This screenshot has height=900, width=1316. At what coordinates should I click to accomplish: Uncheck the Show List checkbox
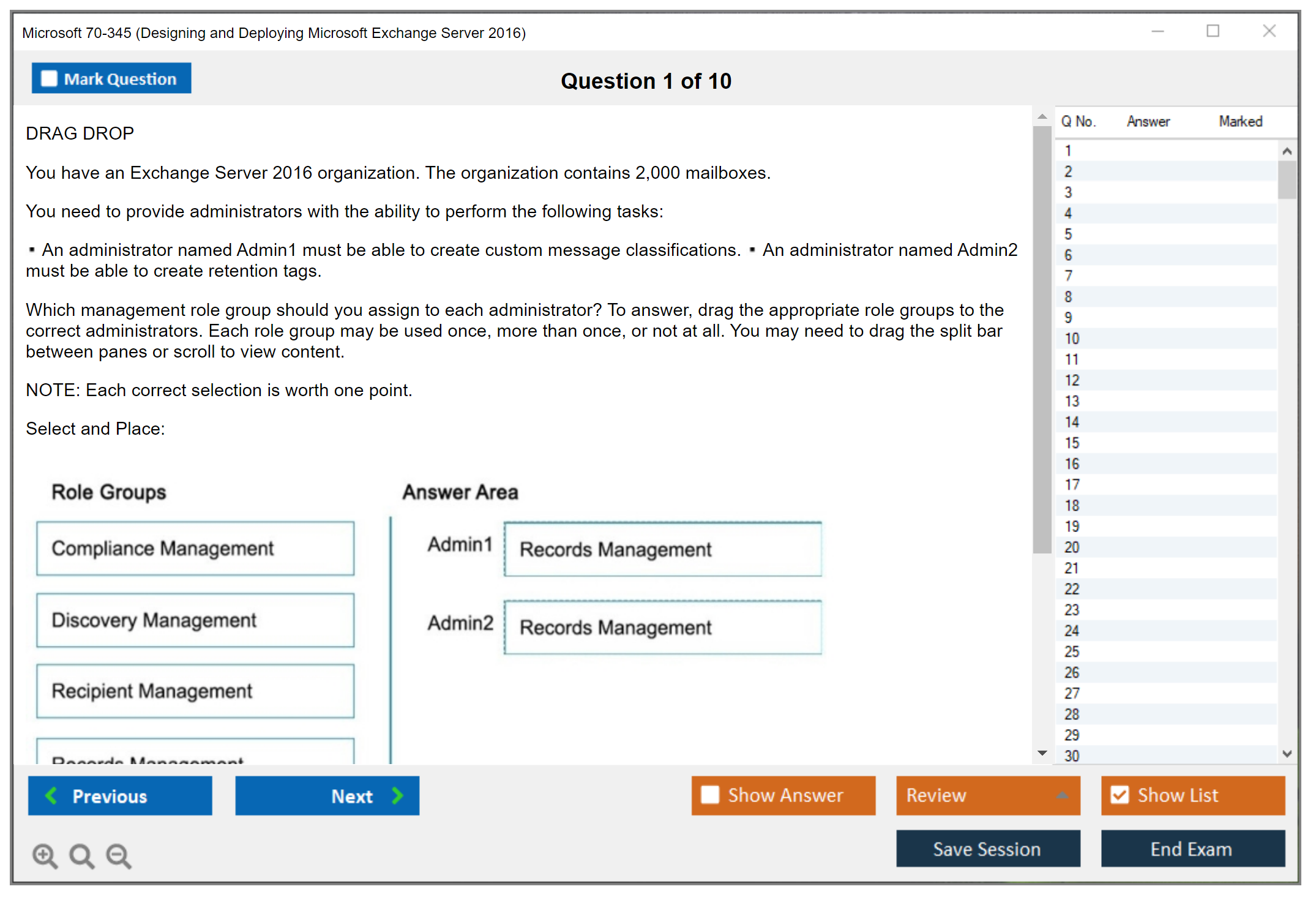point(1120,795)
